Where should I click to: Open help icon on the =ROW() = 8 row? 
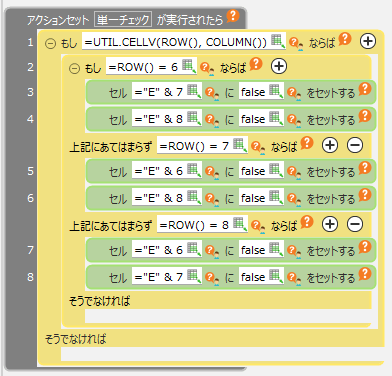click(x=307, y=221)
